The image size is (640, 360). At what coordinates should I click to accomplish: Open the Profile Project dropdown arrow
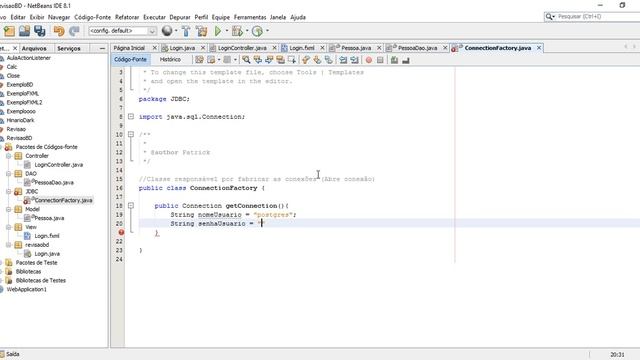tap(267, 31)
